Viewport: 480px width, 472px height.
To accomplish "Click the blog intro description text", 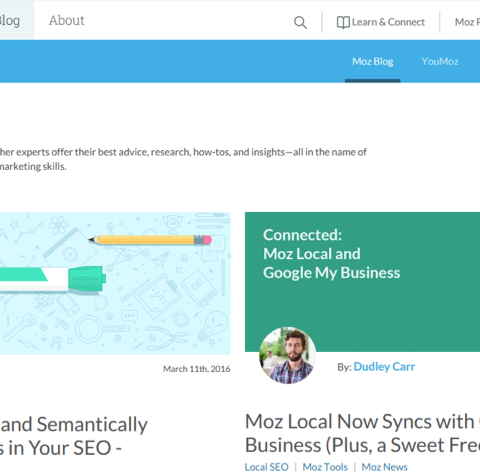I will point(183,159).
